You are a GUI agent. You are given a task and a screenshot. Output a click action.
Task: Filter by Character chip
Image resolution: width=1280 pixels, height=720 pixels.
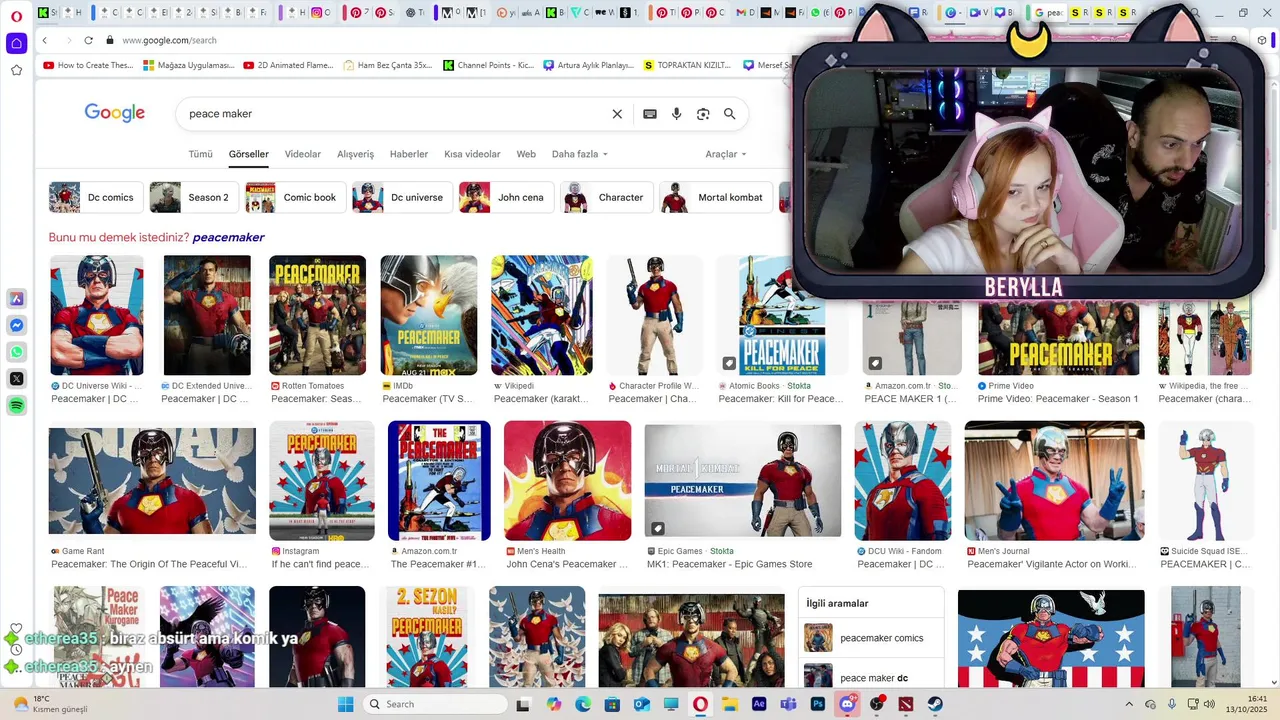[x=607, y=197]
